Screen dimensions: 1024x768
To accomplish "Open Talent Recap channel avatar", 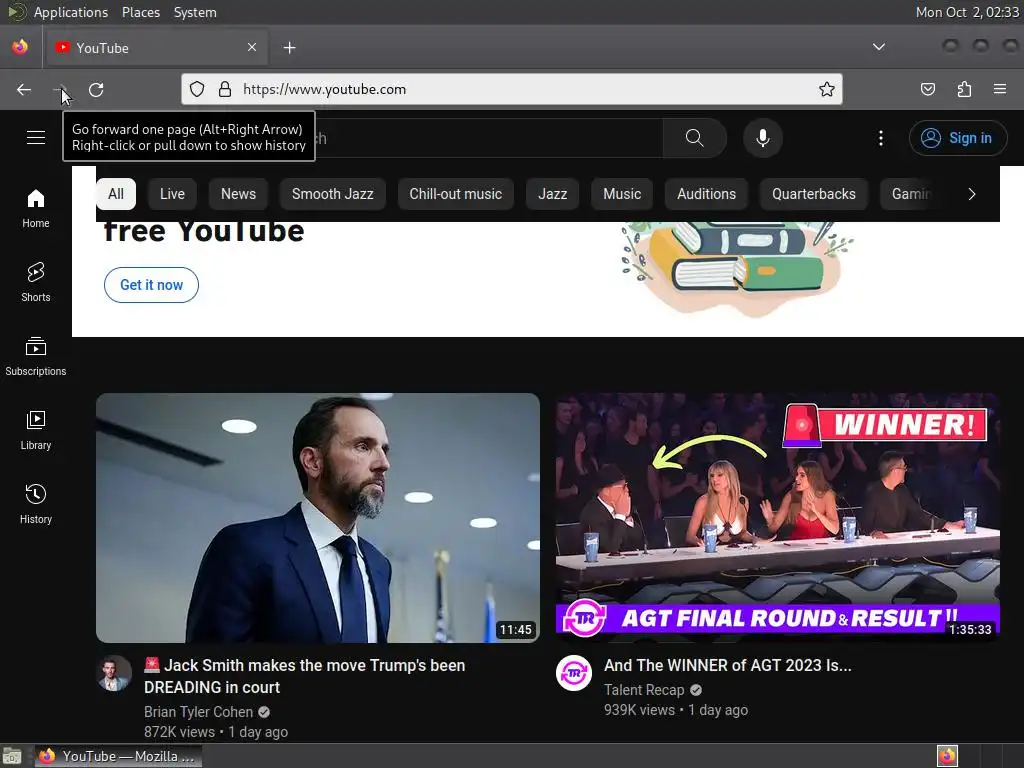I will coord(573,673).
